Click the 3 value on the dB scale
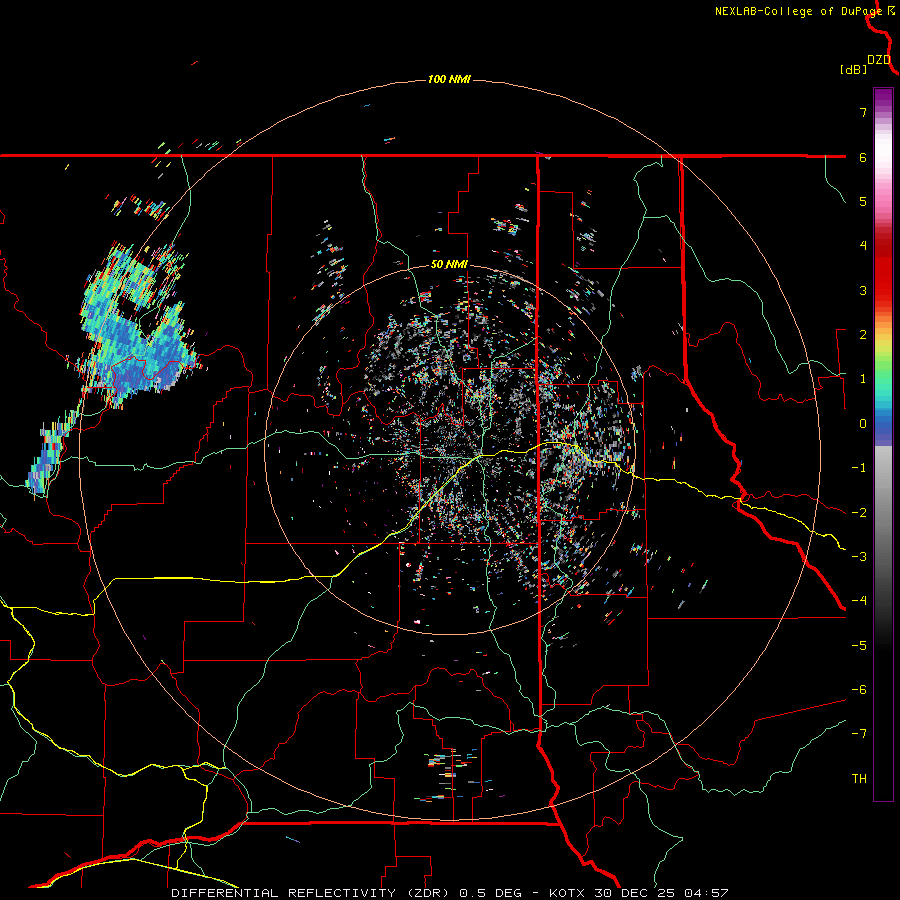 coord(863,290)
